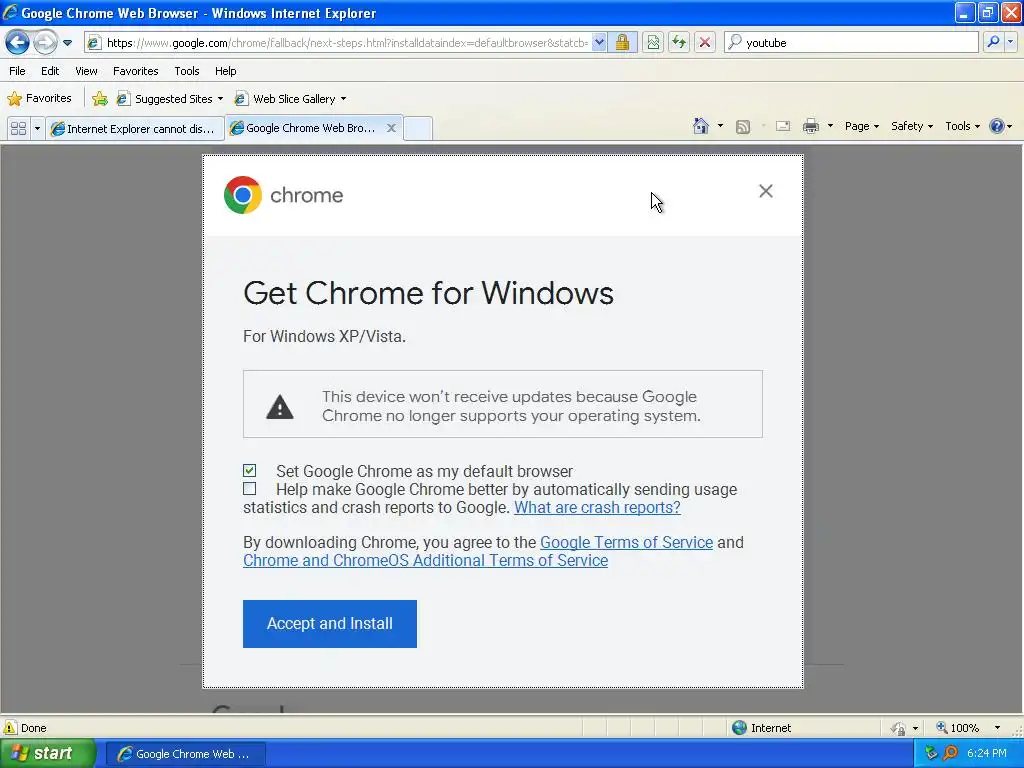Click system tray orange magnifier icon
This screenshot has width=1024, height=768.
[950, 754]
